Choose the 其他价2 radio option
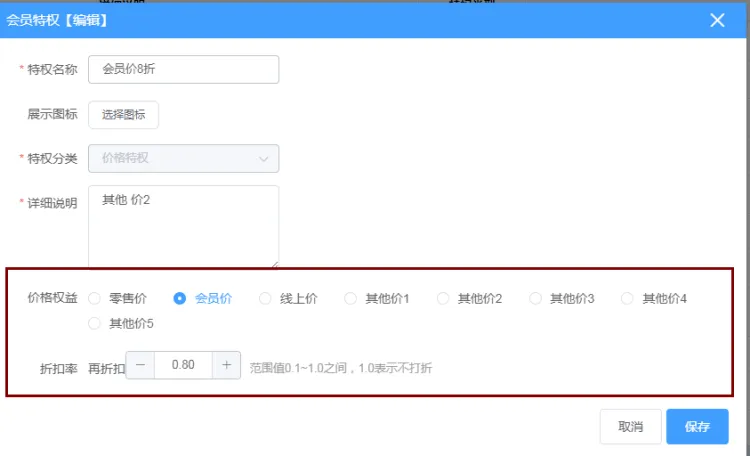Screen dimensions: 750x456 coord(443,298)
